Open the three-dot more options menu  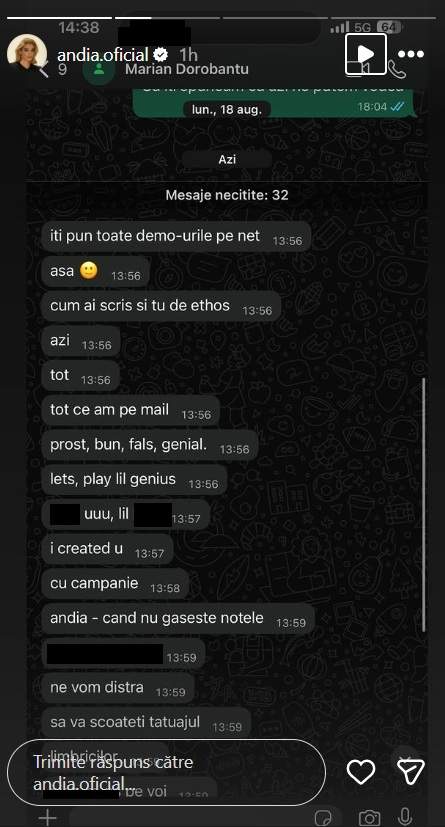click(411, 54)
